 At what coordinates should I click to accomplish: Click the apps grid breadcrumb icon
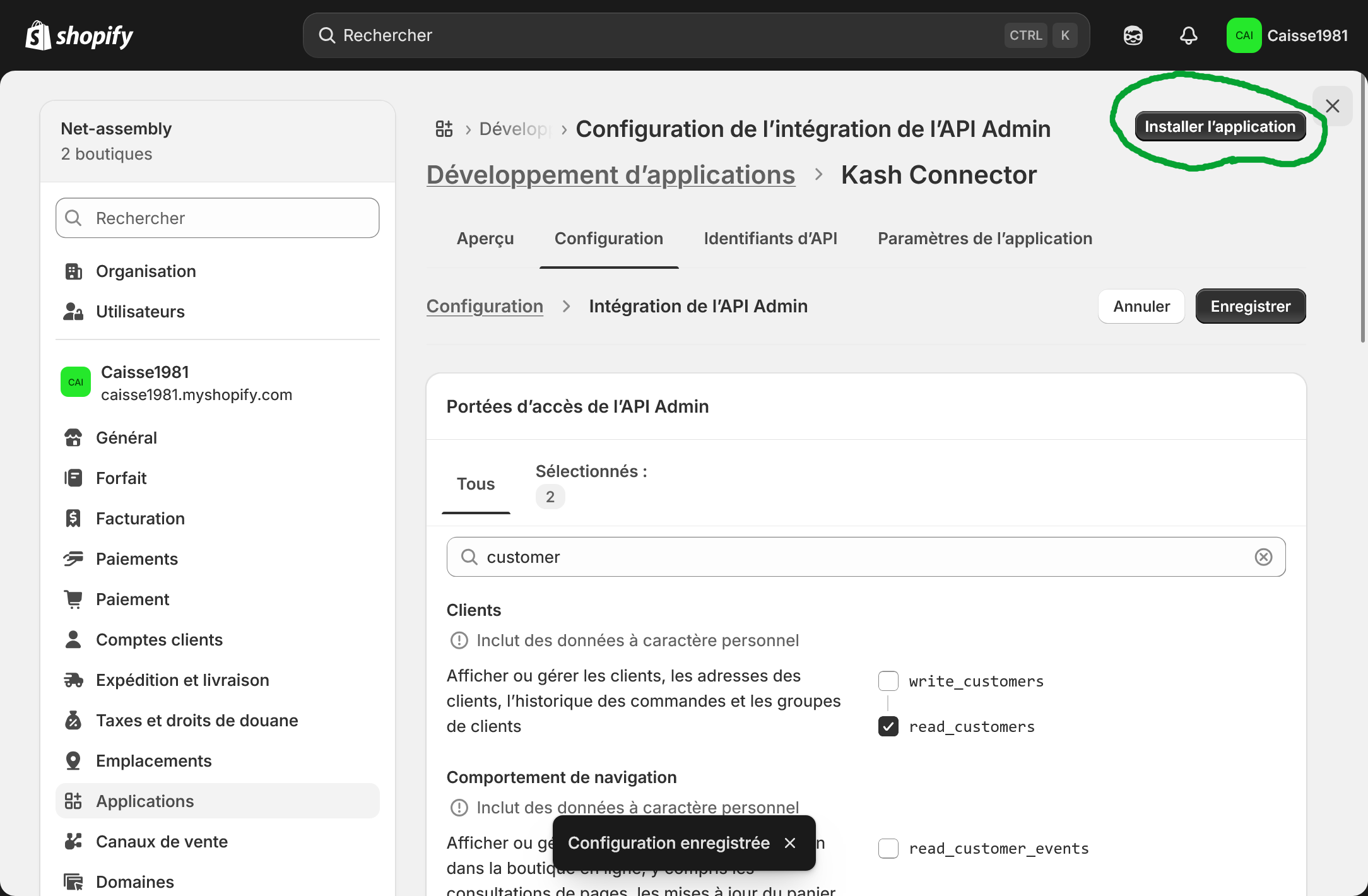tap(444, 129)
